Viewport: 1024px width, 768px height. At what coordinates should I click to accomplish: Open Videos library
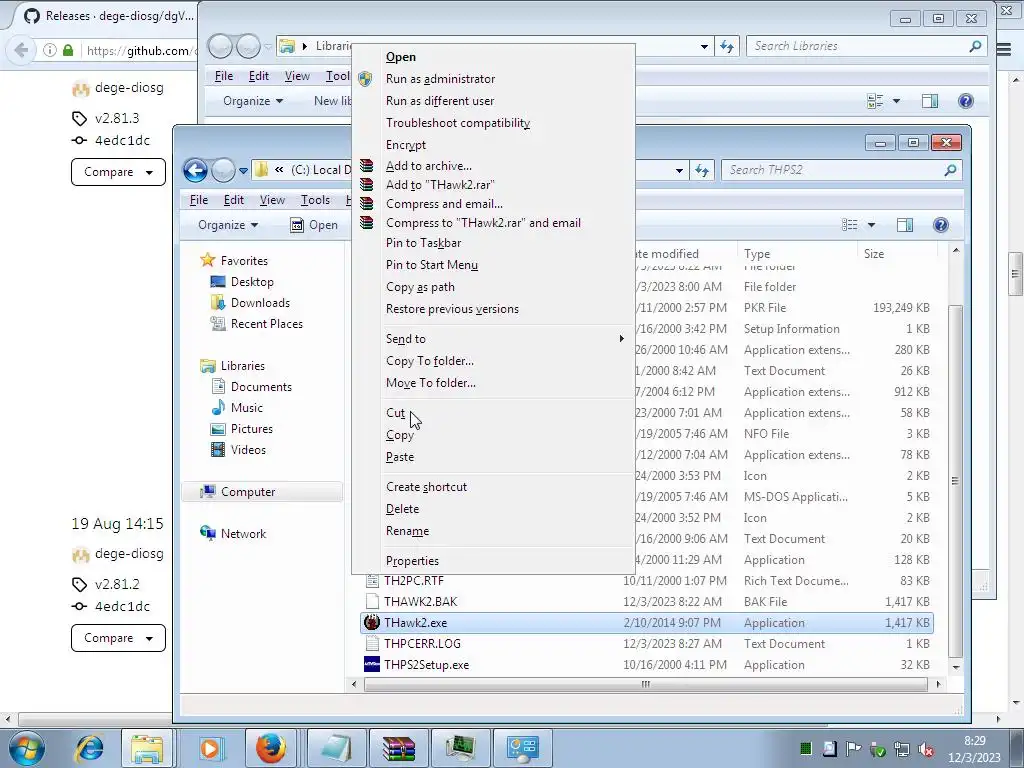[x=248, y=450]
